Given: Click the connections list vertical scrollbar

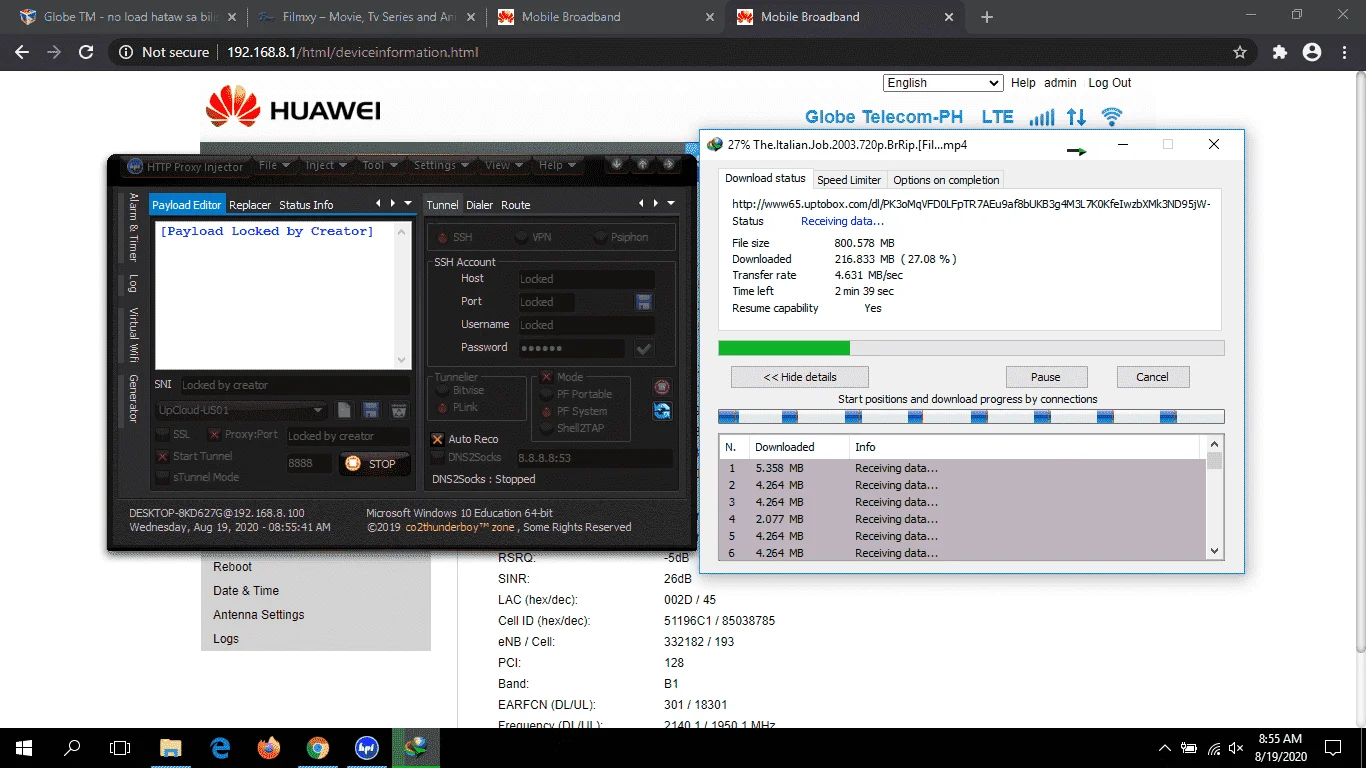Looking at the screenshot, I should point(1215,497).
